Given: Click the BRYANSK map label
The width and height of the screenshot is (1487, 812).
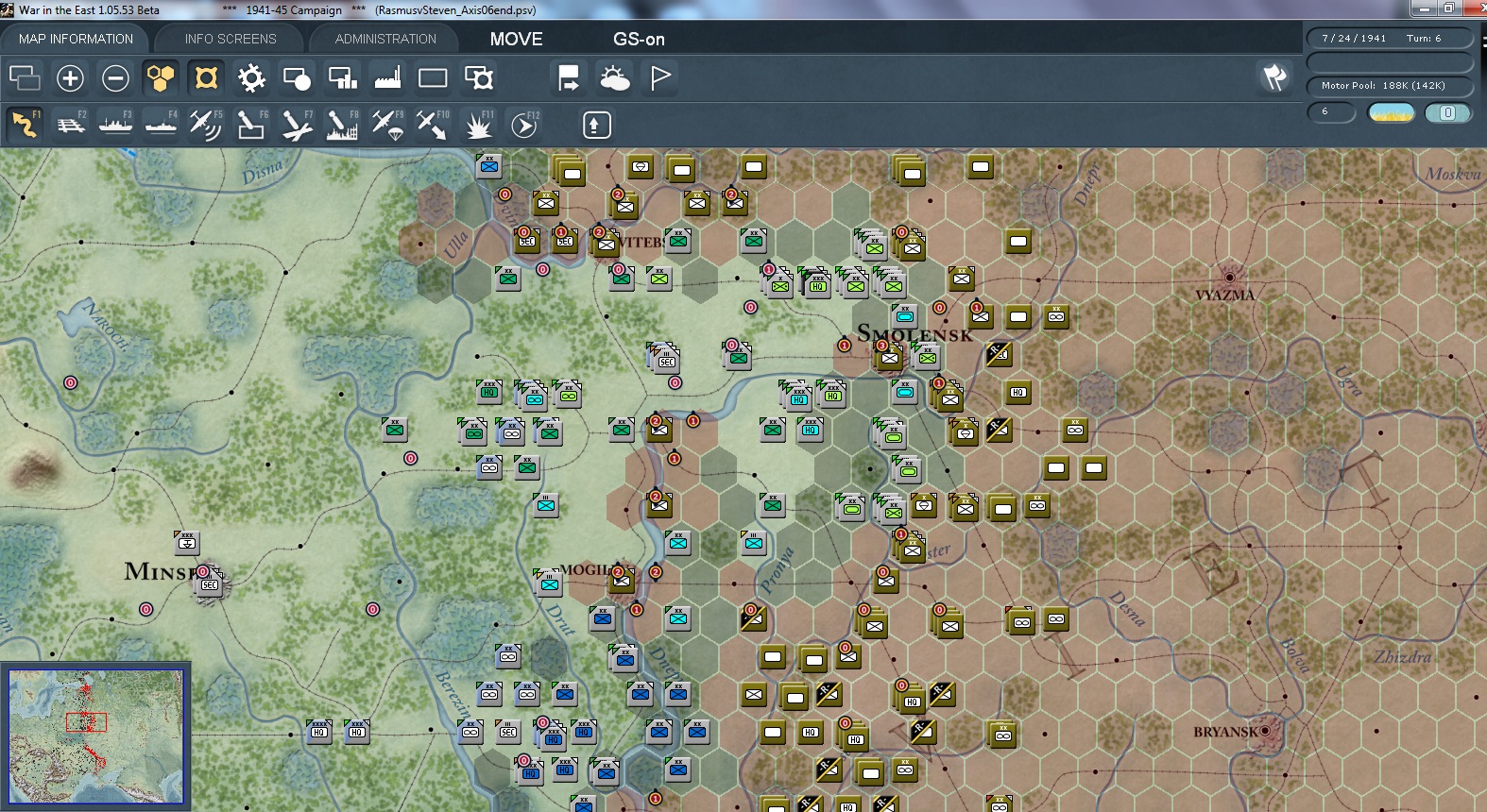Looking at the screenshot, I should 1225,732.
